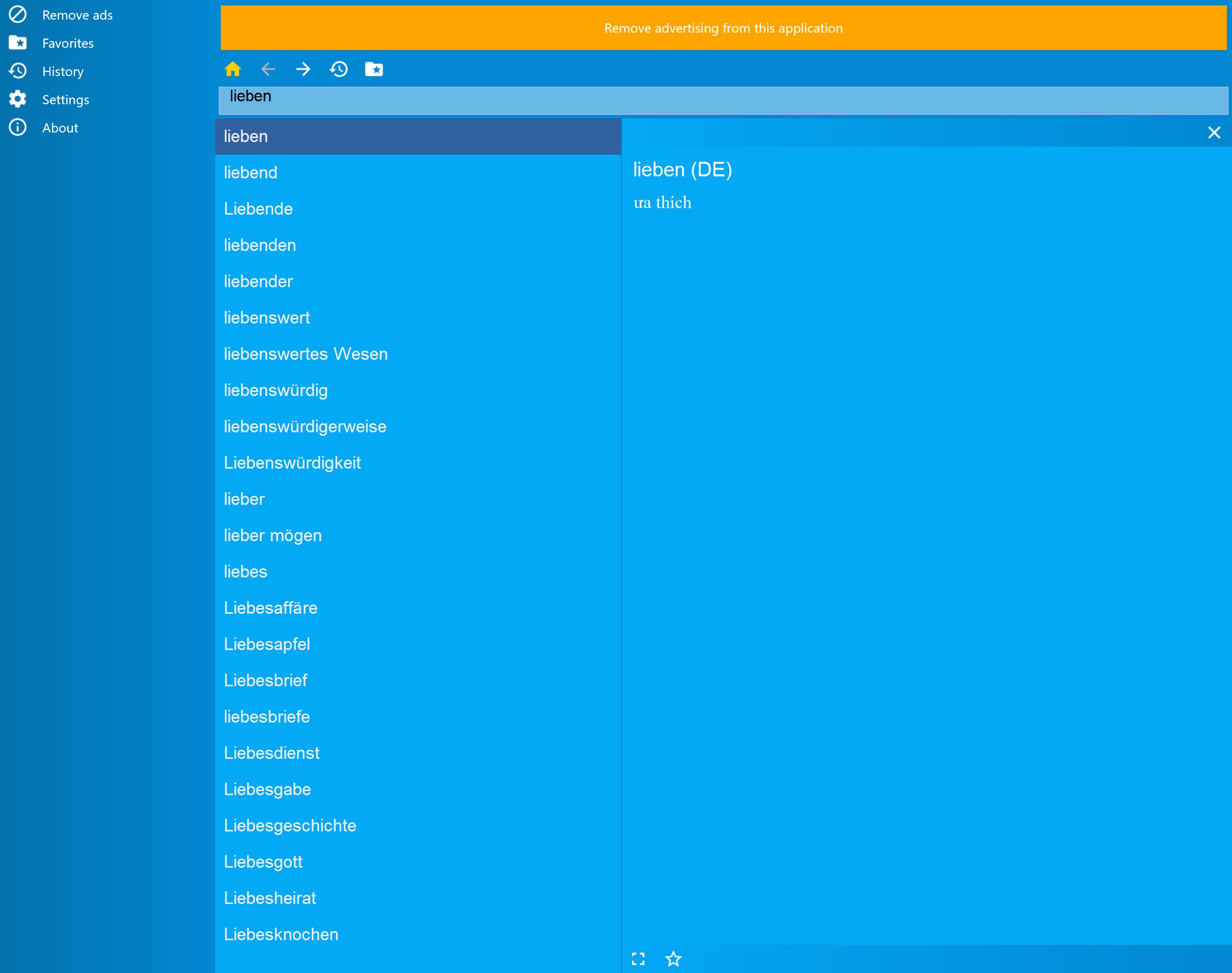1232x973 pixels.
Task: Click the yellow Home icon
Action: (232, 69)
